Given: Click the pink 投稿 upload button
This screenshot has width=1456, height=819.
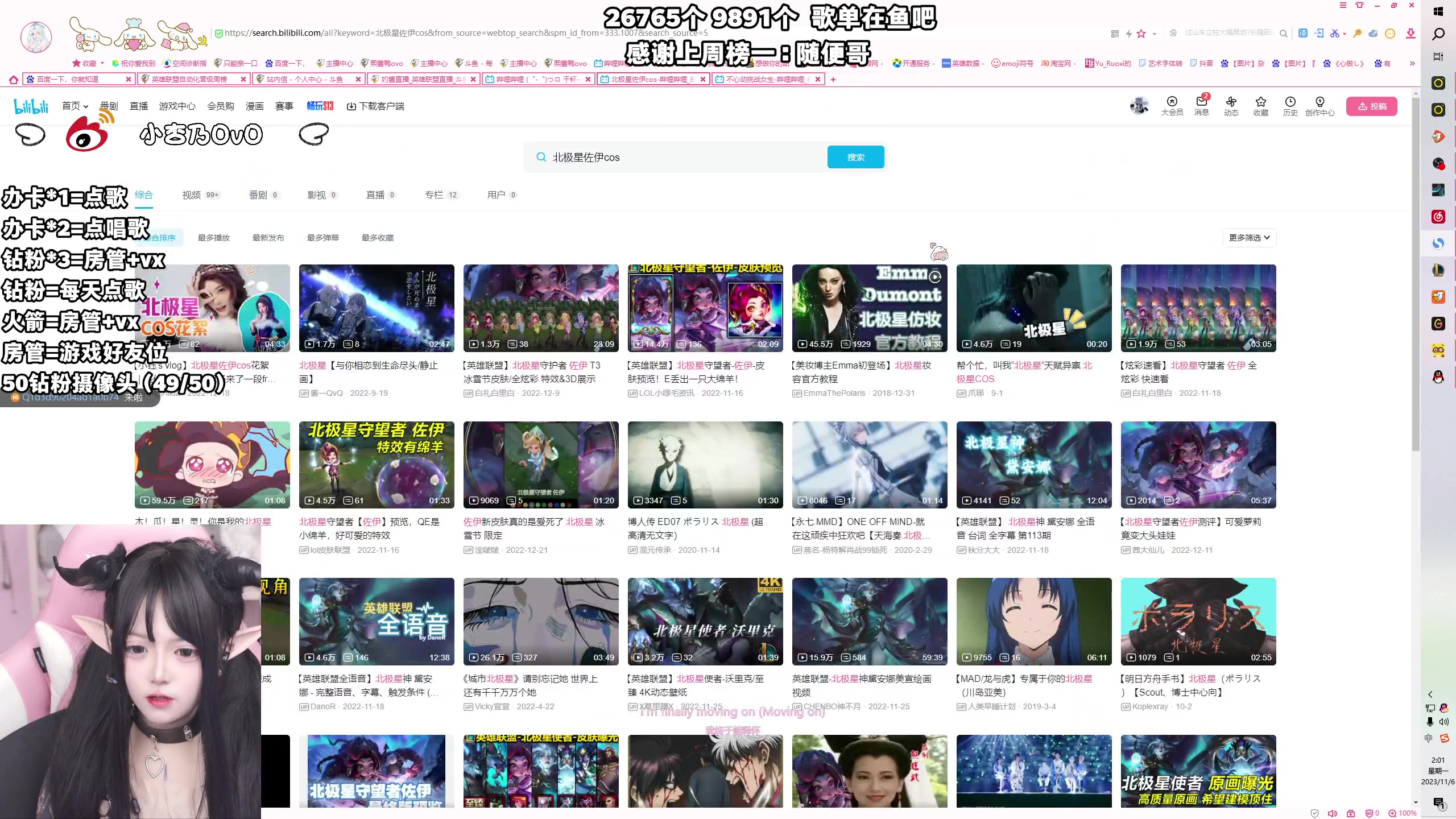Looking at the screenshot, I should pos(1371,106).
